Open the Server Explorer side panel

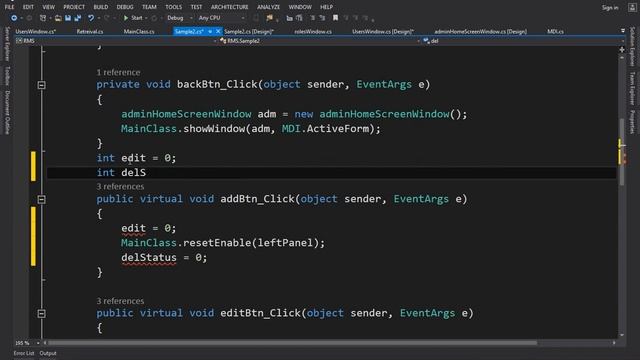tap(7, 44)
